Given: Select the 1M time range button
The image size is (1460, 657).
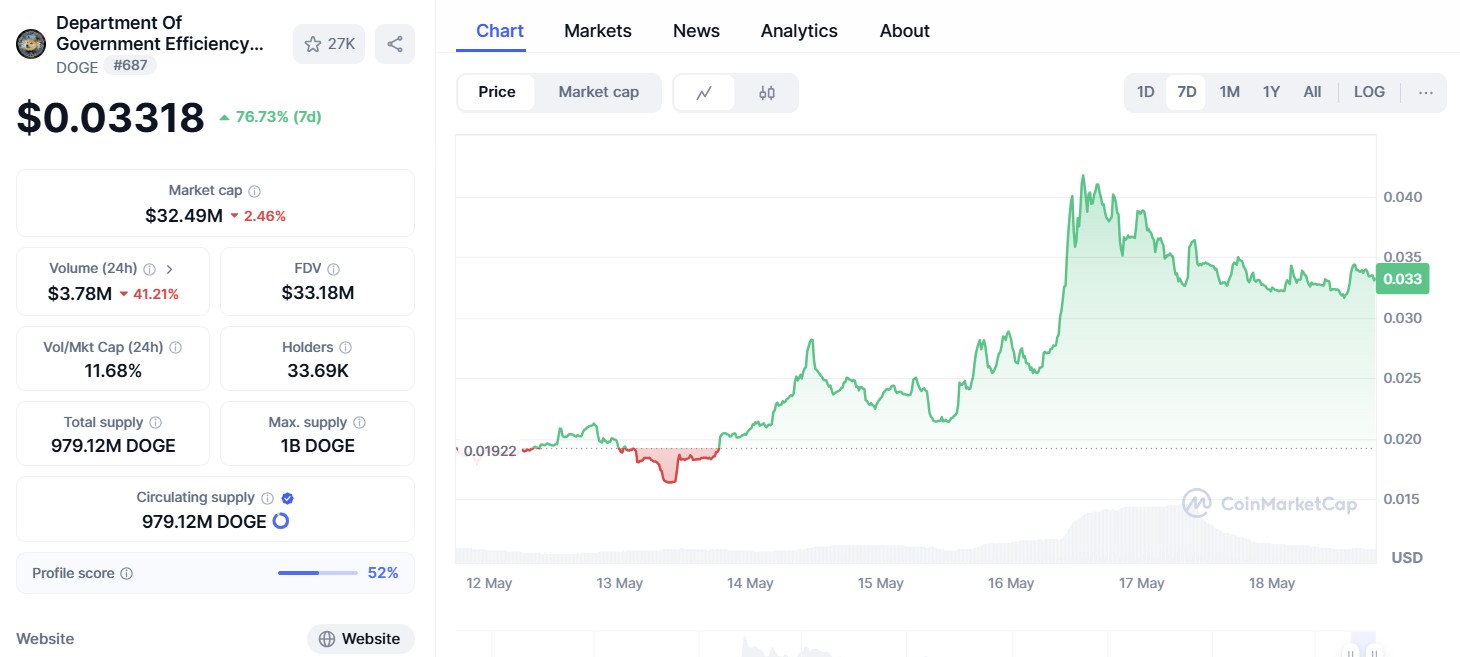Looking at the screenshot, I should pyautogui.click(x=1229, y=92).
